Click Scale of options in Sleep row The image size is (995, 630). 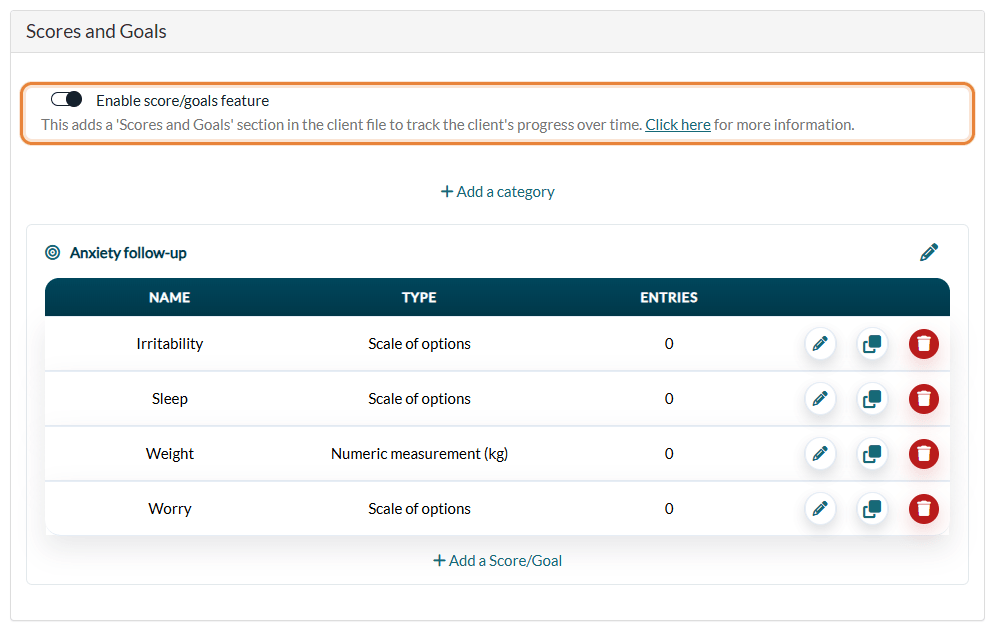[x=419, y=399]
